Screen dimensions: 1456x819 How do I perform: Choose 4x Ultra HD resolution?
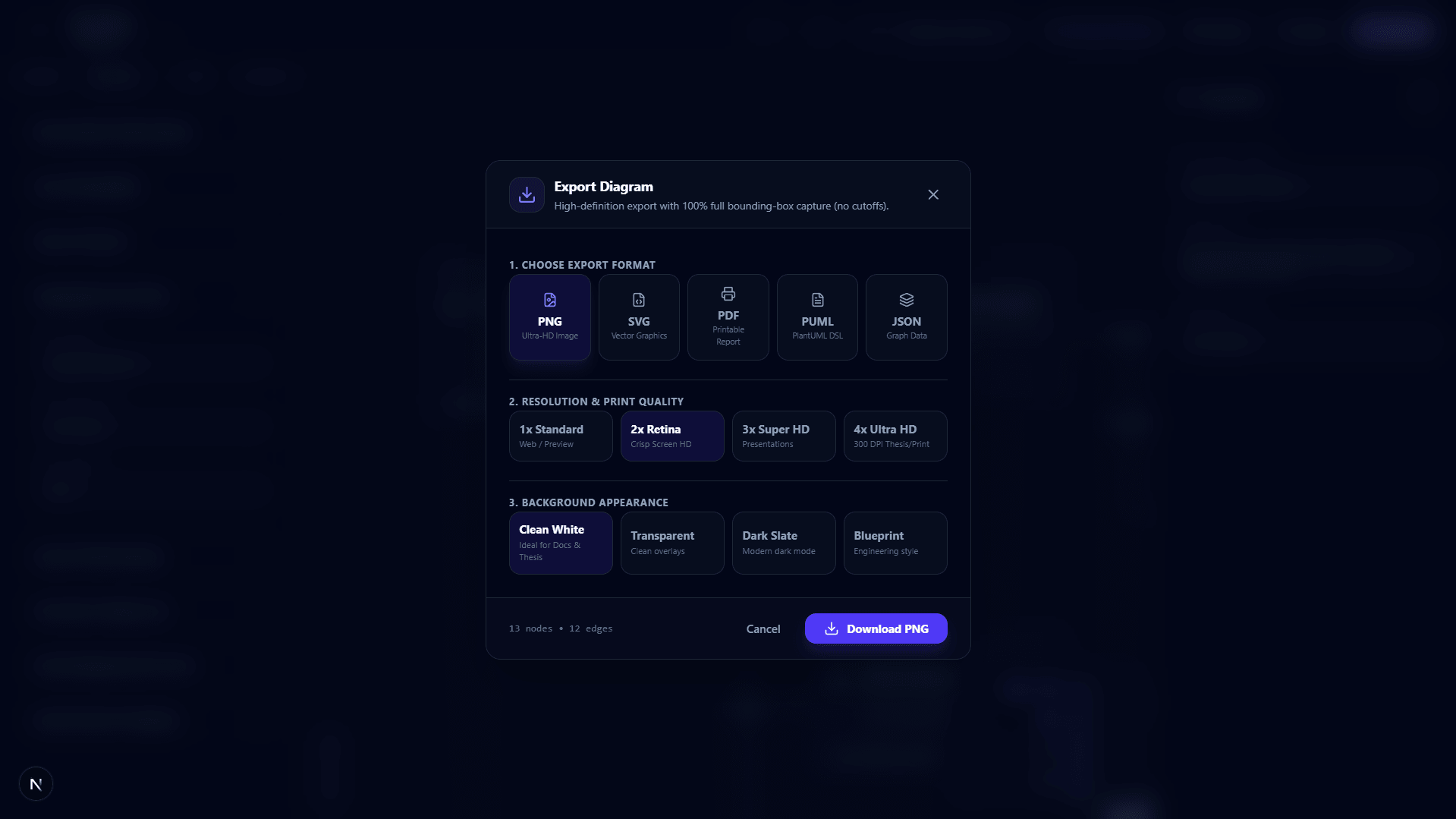tap(895, 436)
